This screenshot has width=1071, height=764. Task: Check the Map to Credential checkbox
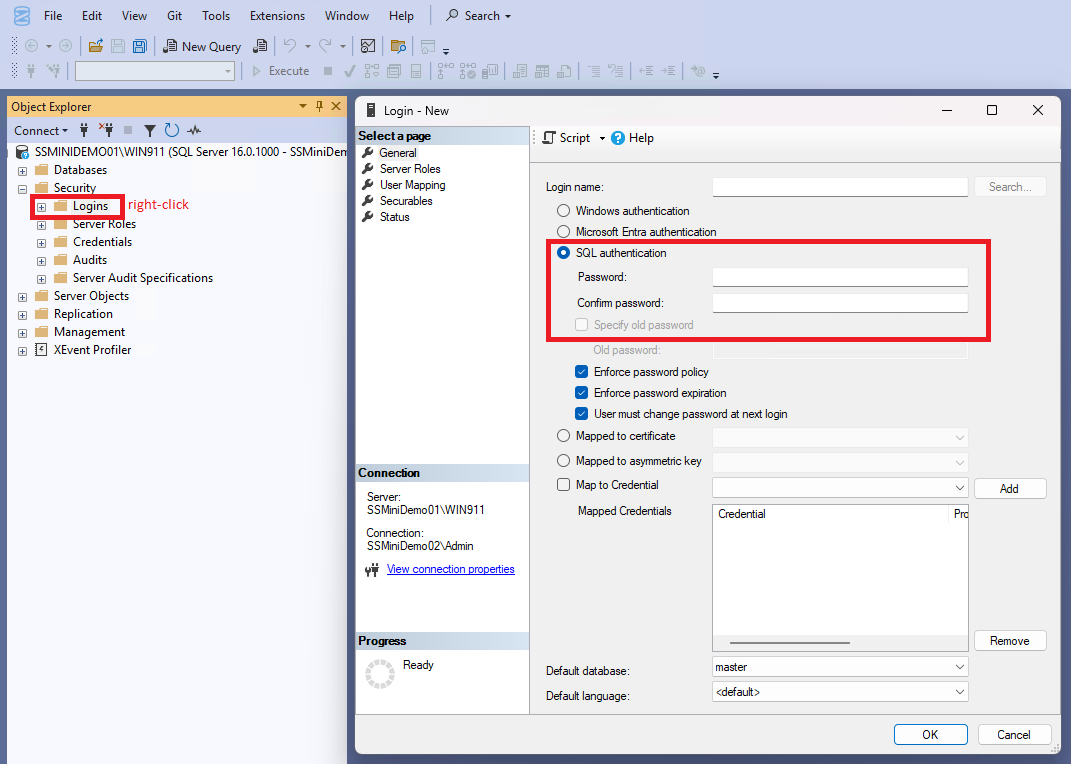(x=564, y=485)
